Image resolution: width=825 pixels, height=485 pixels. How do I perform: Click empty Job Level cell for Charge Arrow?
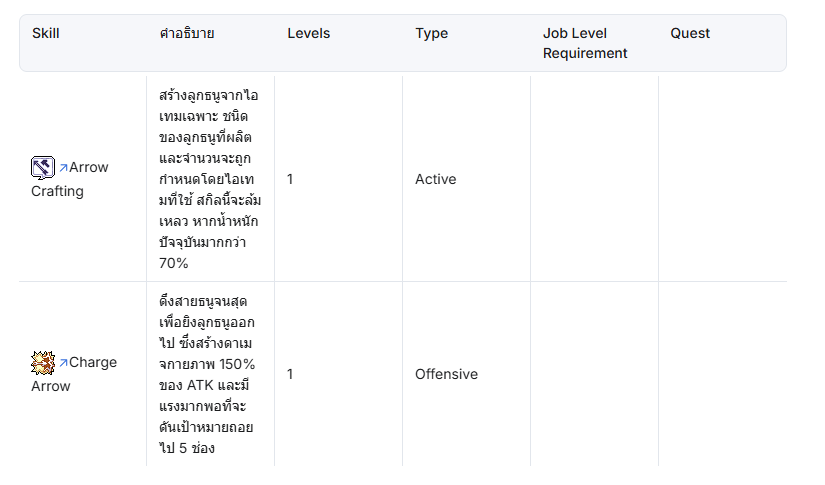595,374
